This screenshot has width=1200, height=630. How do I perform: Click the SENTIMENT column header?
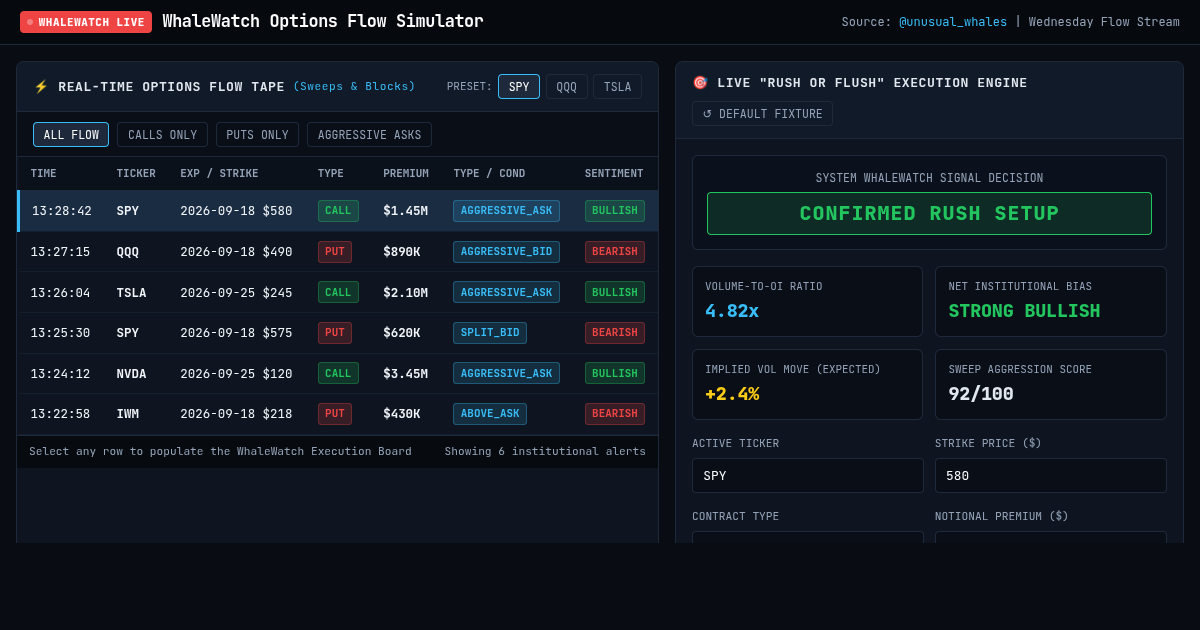pyautogui.click(x=614, y=174)
